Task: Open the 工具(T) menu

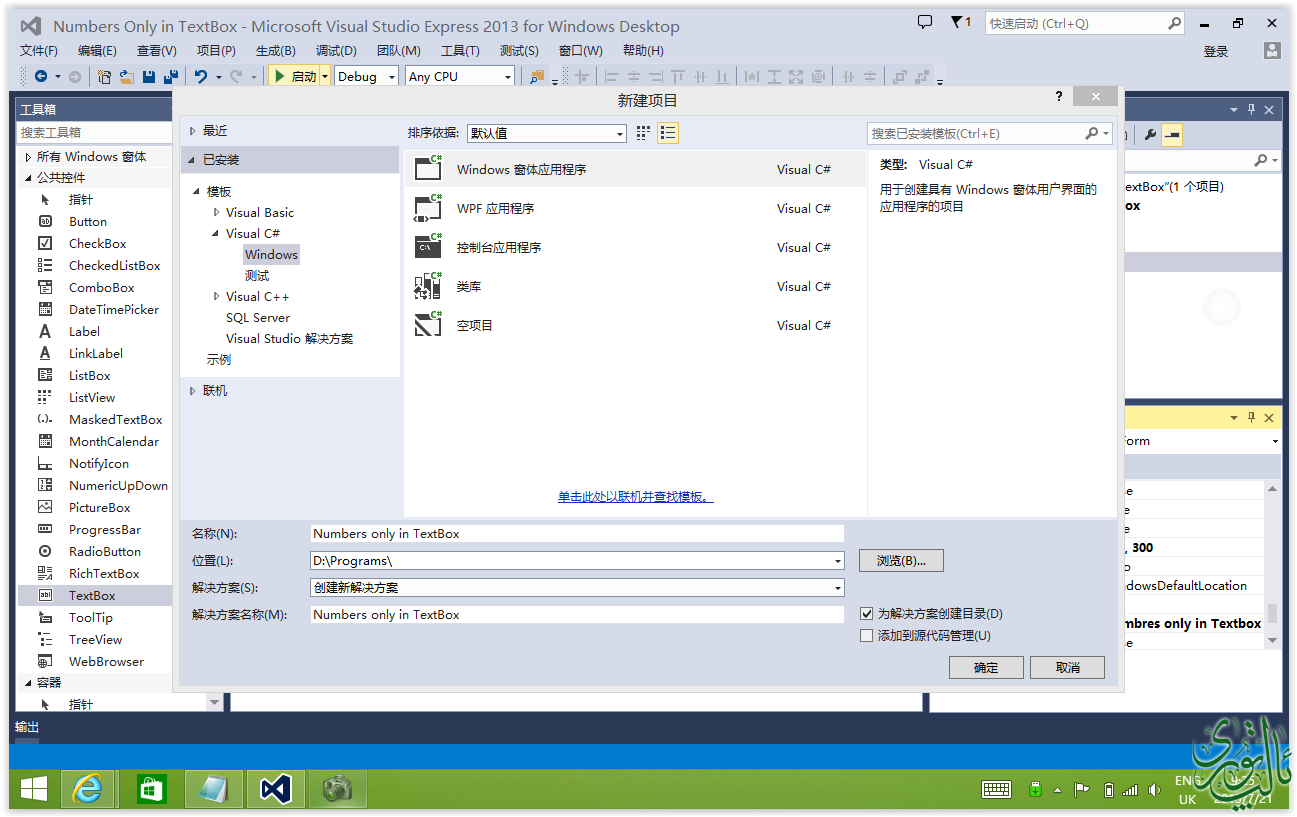Action: pos(460,50)
